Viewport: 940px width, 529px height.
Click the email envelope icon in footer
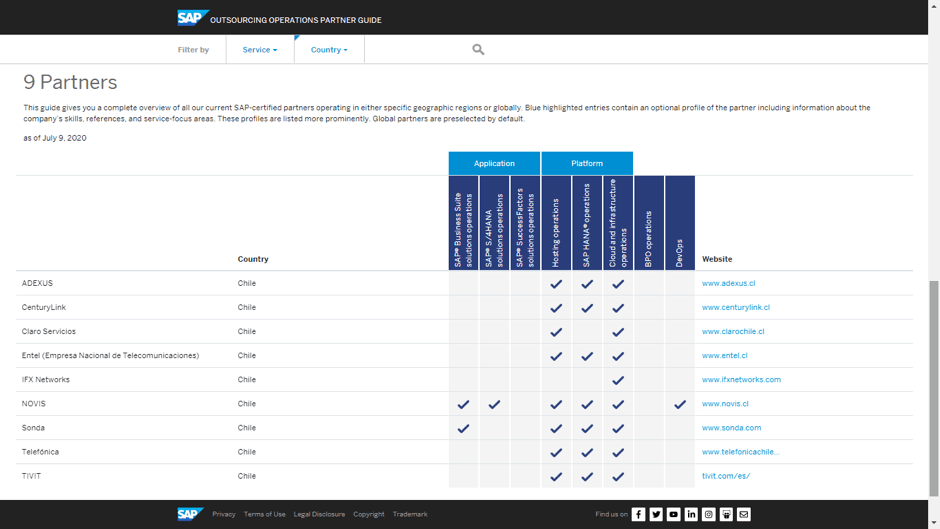[743, 514]
